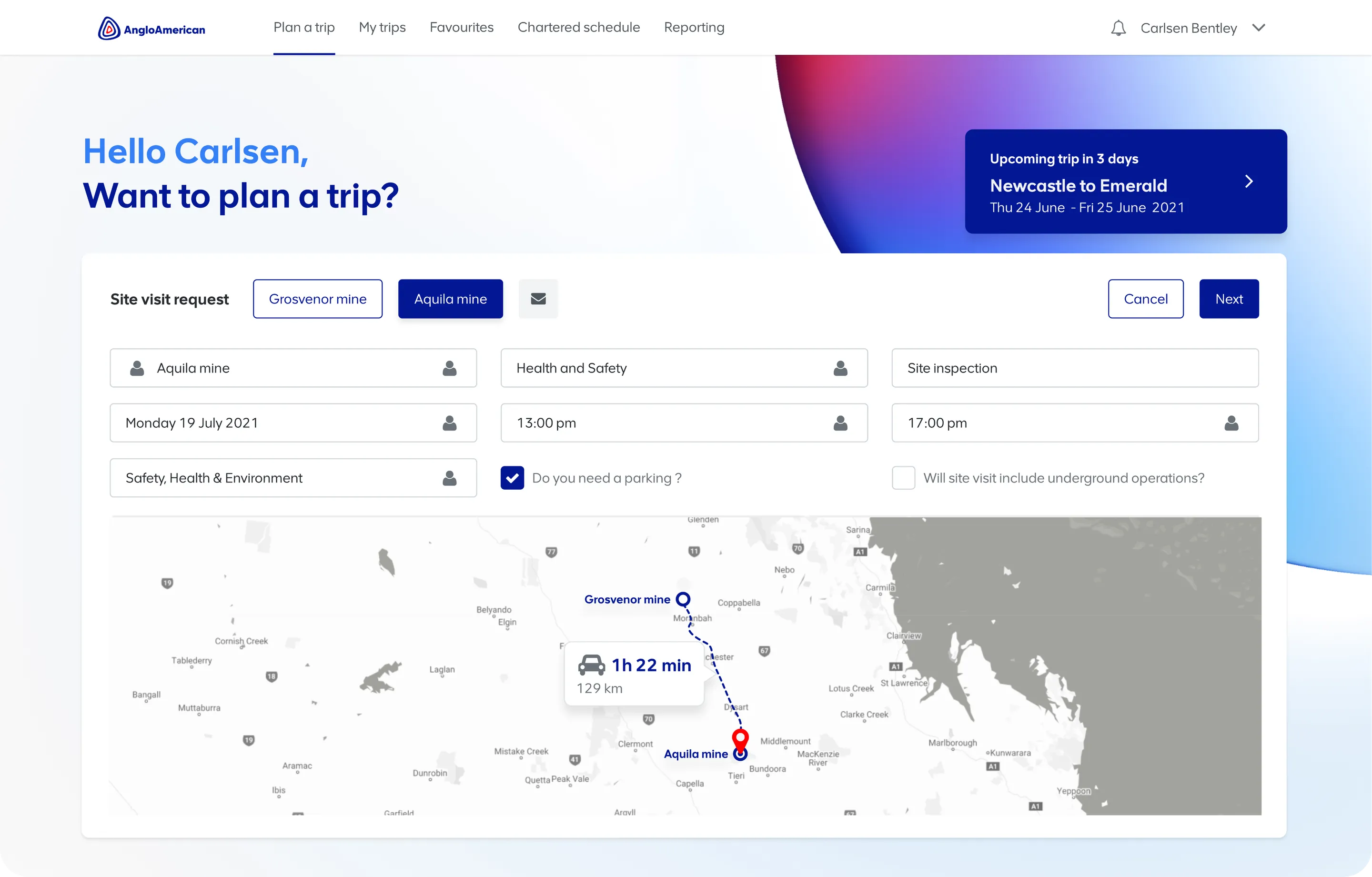Click icon in Safety, Health & Environment field
Screen dimensions: 1372x877
450,477
